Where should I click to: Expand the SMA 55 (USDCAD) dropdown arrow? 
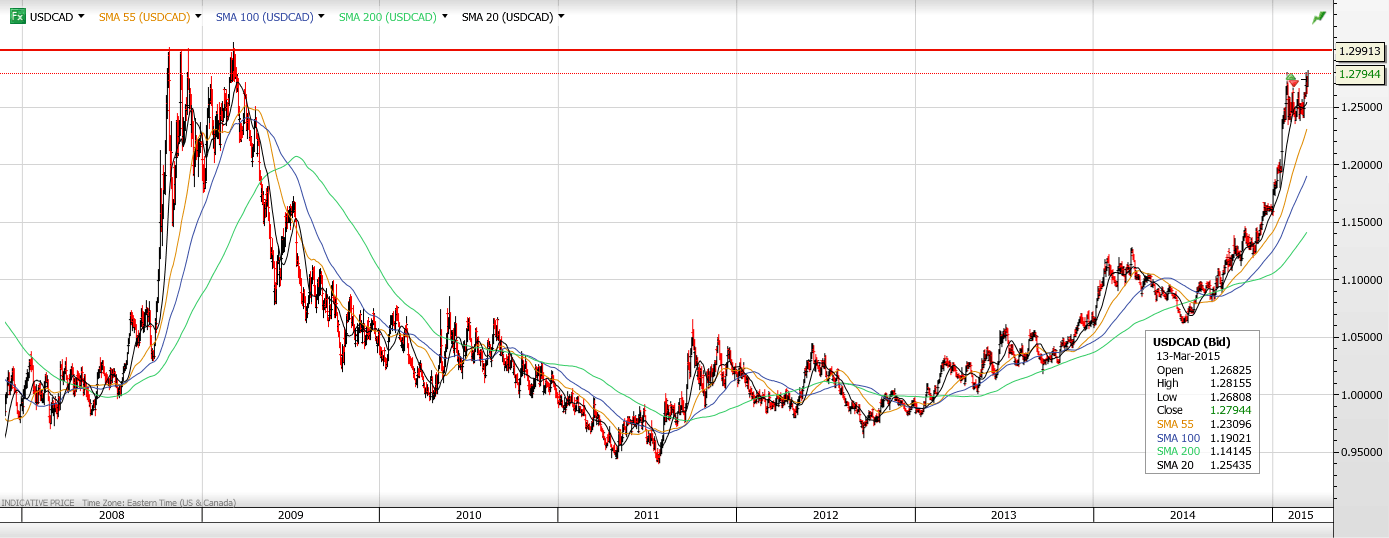pyautogui.click(x=199, y=17)
